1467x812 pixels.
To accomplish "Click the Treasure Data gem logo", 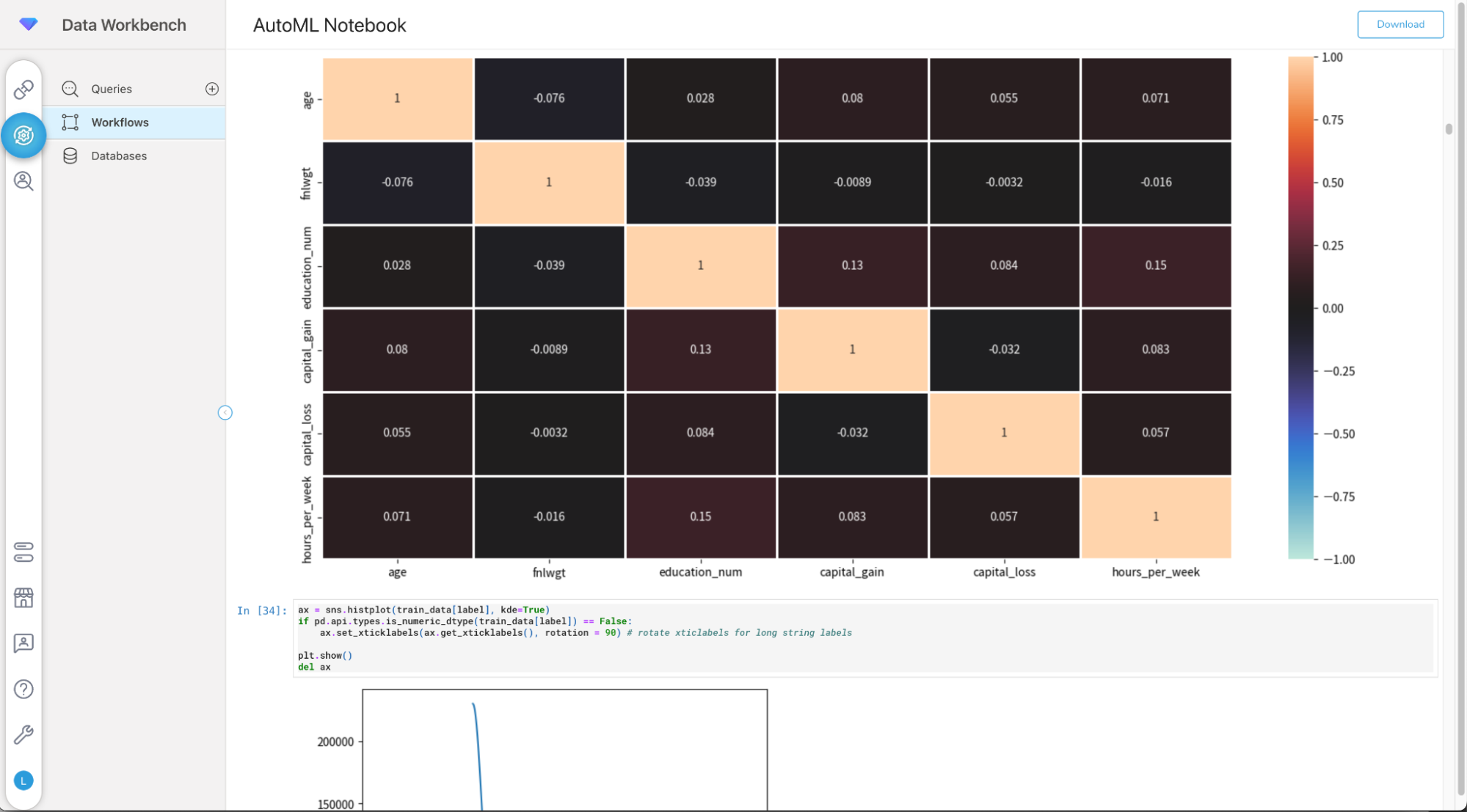I will [29, 24].
